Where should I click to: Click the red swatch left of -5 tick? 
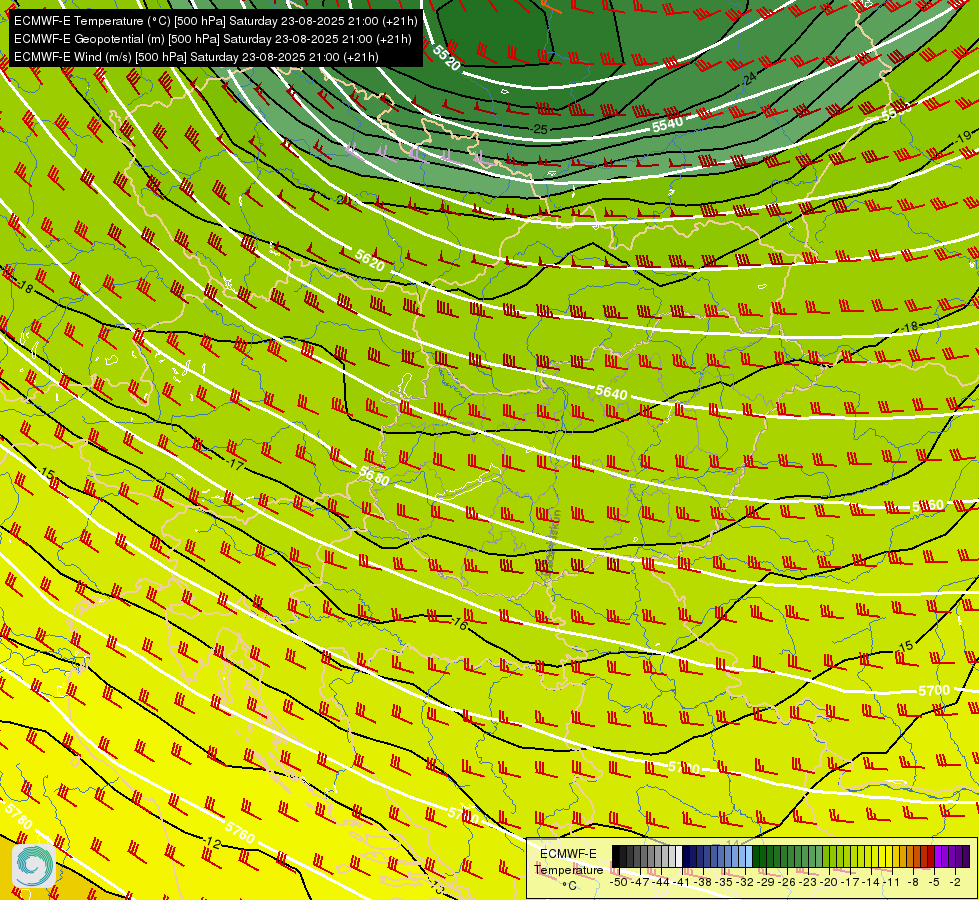(931, 856)
